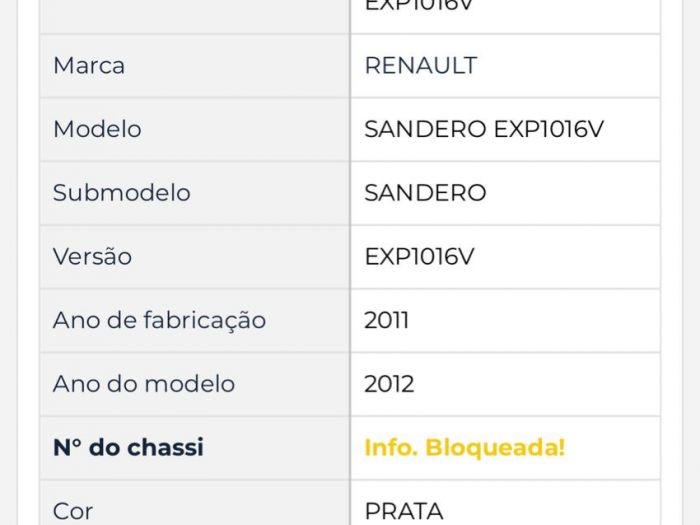Click the 2012 model year value
This screenshot has height=525, width=700.
389,384
